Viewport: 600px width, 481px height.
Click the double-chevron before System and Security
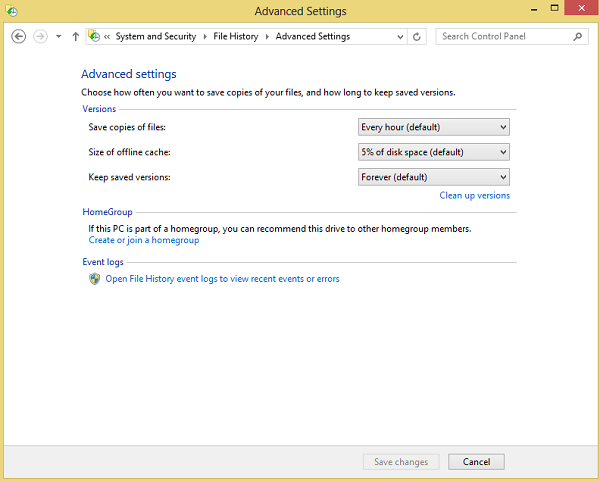click(x=107, y=37)
